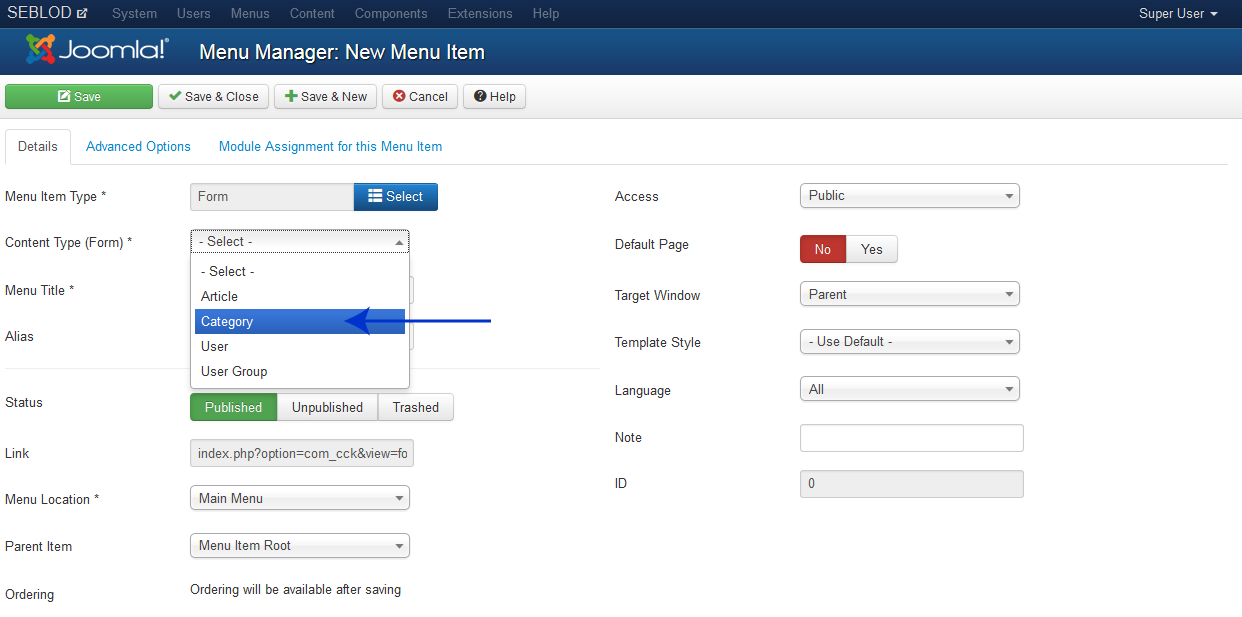Open the Access dropdown showing Public

tap(908, 195)
